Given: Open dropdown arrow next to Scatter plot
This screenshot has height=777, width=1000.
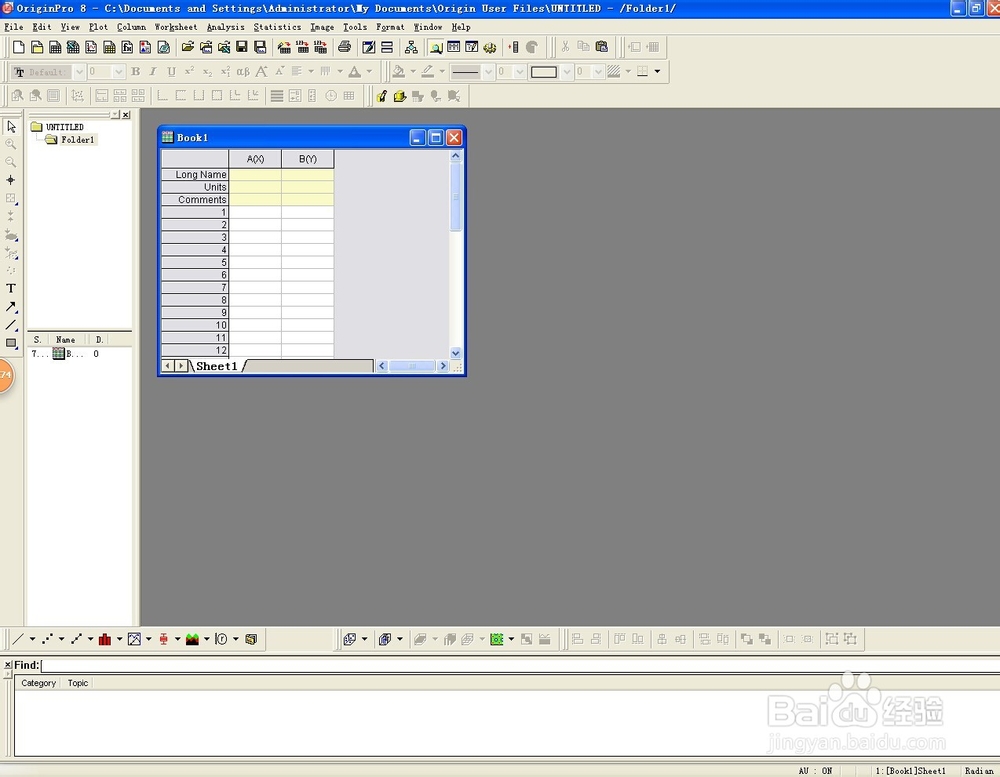Looking at the screenshot, I should point(61,639).
